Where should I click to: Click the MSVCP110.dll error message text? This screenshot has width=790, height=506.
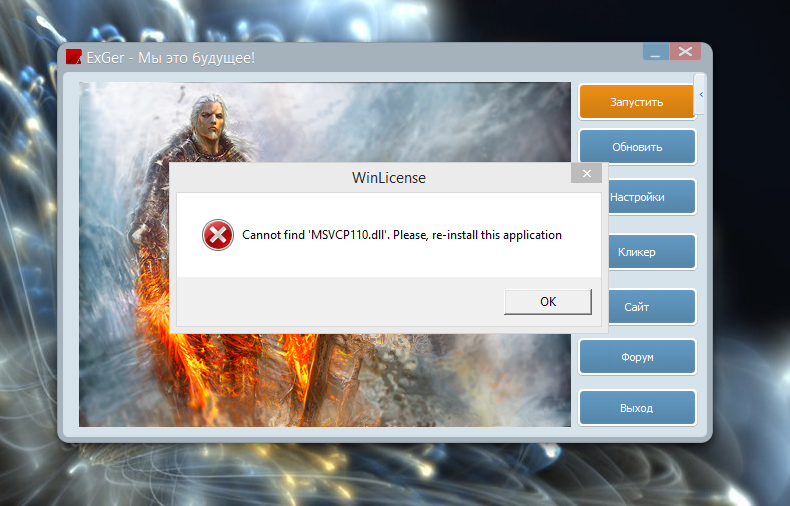402,235
